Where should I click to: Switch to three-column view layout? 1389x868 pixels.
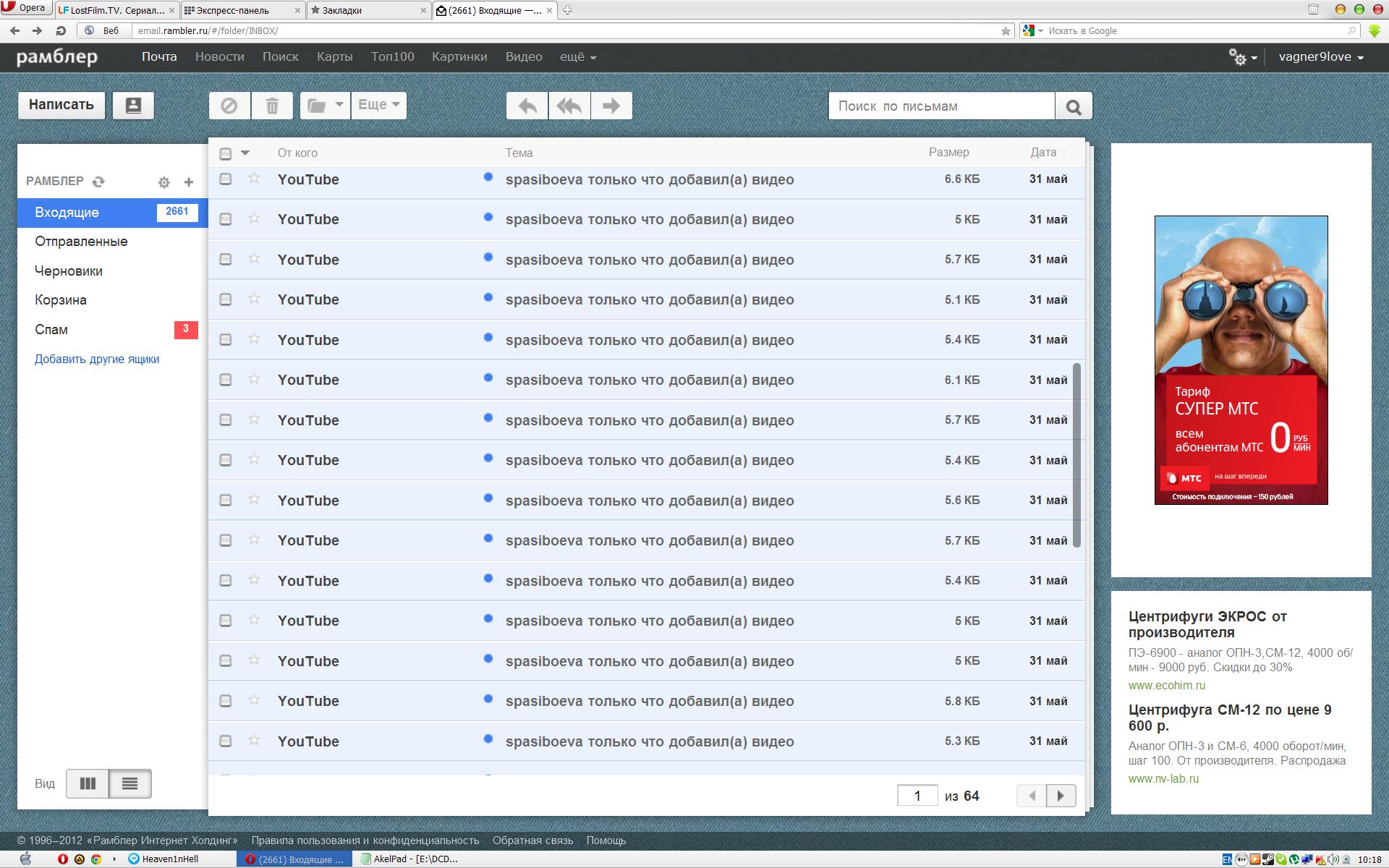(x=88, y=783)
